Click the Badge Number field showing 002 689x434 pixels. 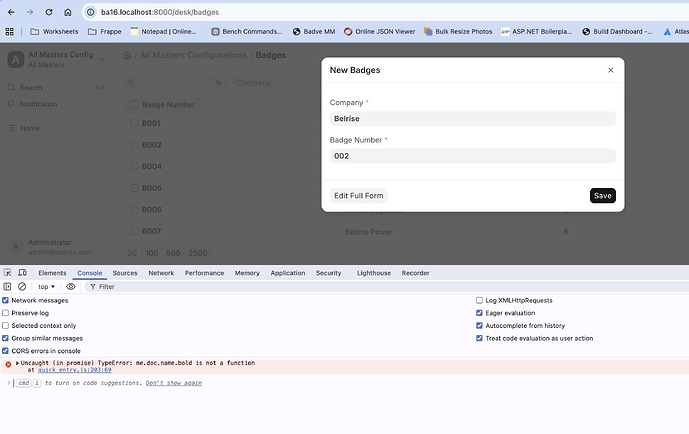pos(472,156)
